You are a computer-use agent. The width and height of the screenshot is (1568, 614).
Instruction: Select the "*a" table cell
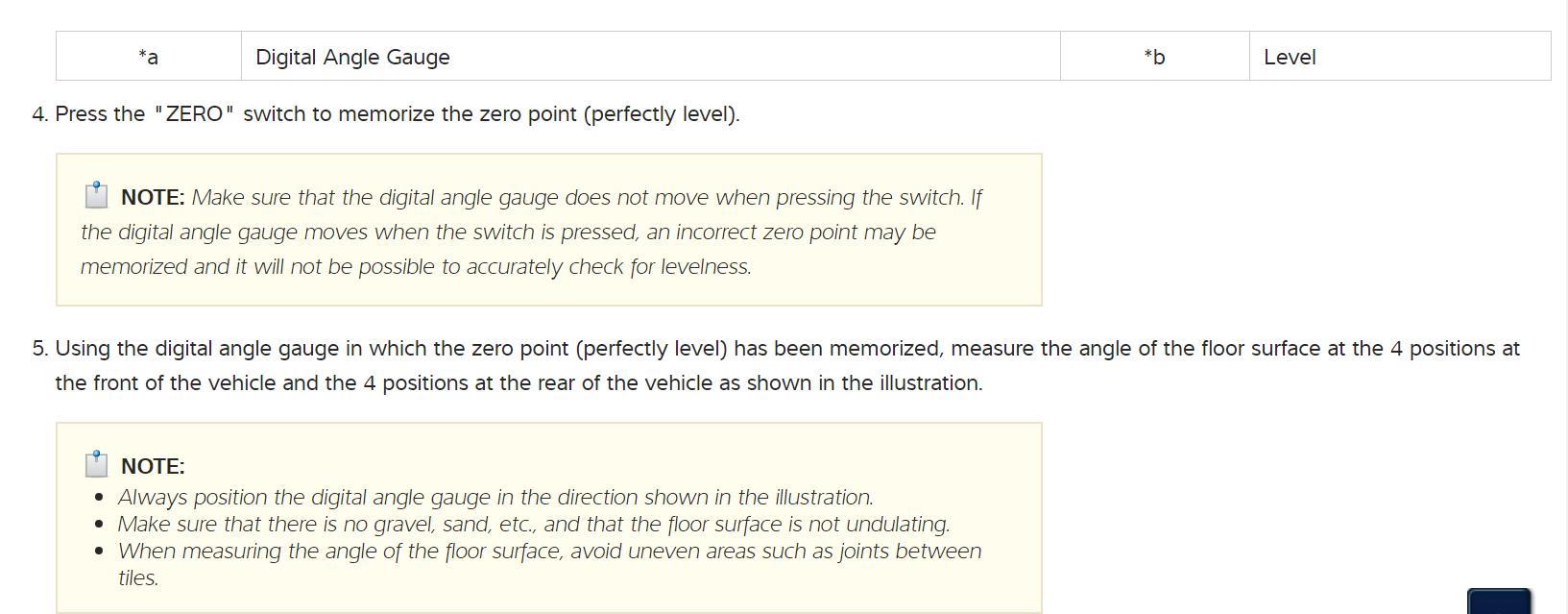click(148, 57)
